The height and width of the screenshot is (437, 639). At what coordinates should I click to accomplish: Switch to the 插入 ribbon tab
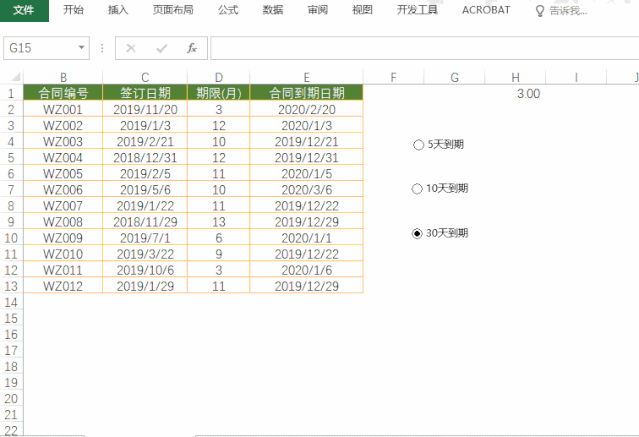point(118,10)
